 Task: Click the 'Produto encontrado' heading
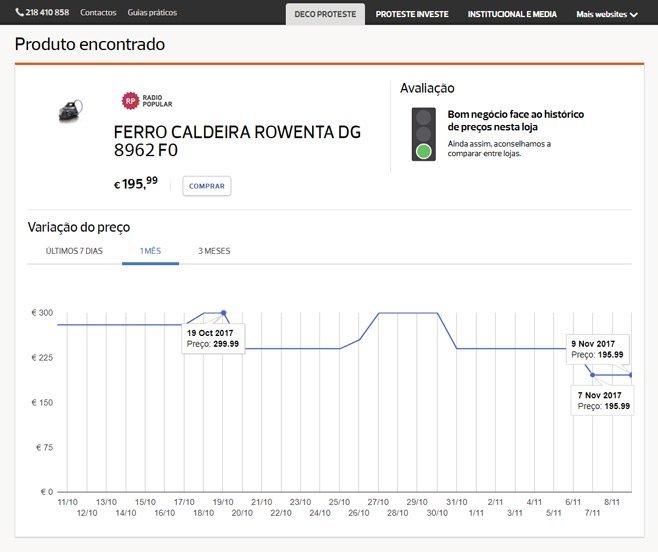[x=90, y=44]
